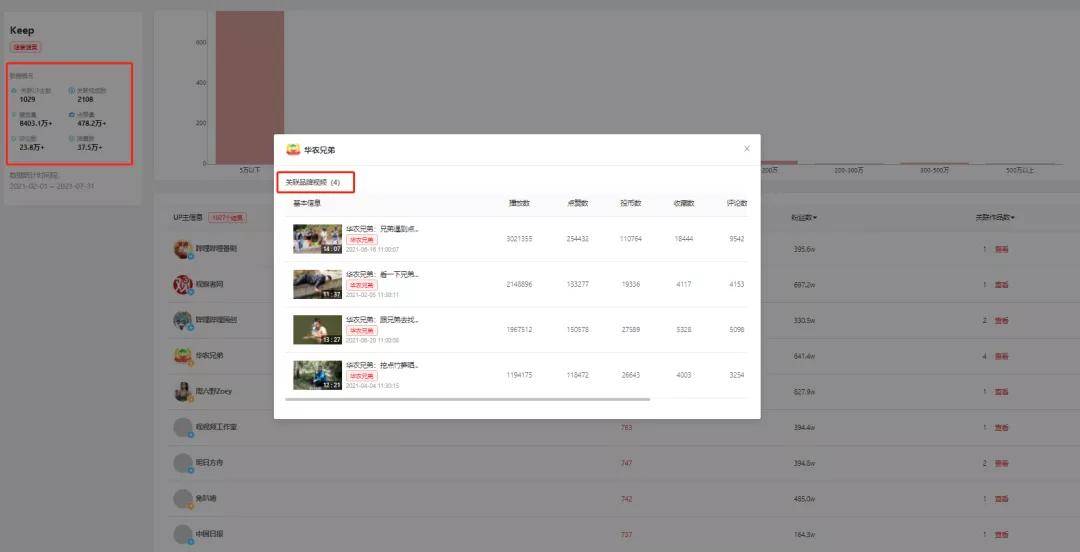The height and width of the screenshot is (552, 1080).
Task: Click the red 华农兄弟 tag above 2021-06-20
Action: [x=362, y=331]
